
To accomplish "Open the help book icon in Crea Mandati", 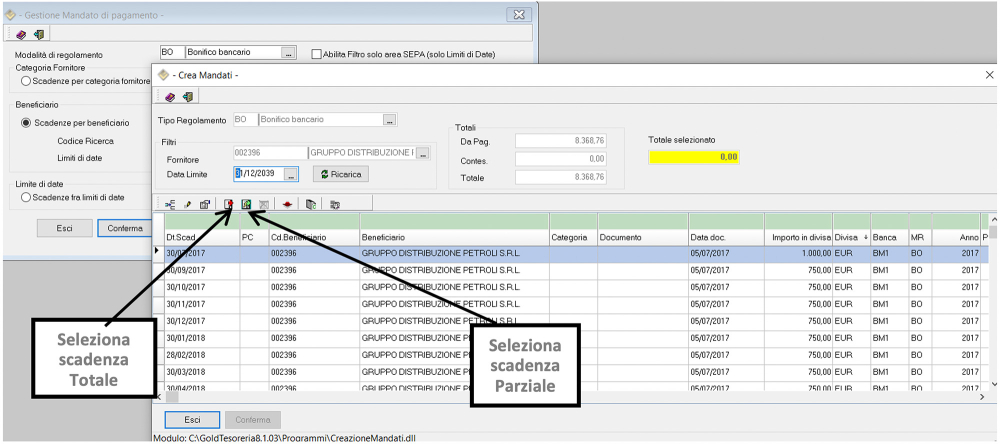I will (170, 96).
